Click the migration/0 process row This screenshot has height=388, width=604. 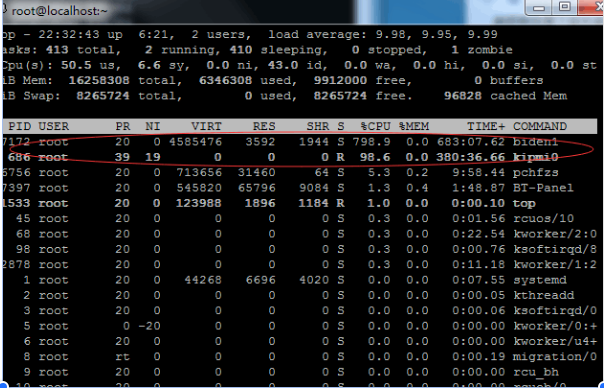point(300,357)
